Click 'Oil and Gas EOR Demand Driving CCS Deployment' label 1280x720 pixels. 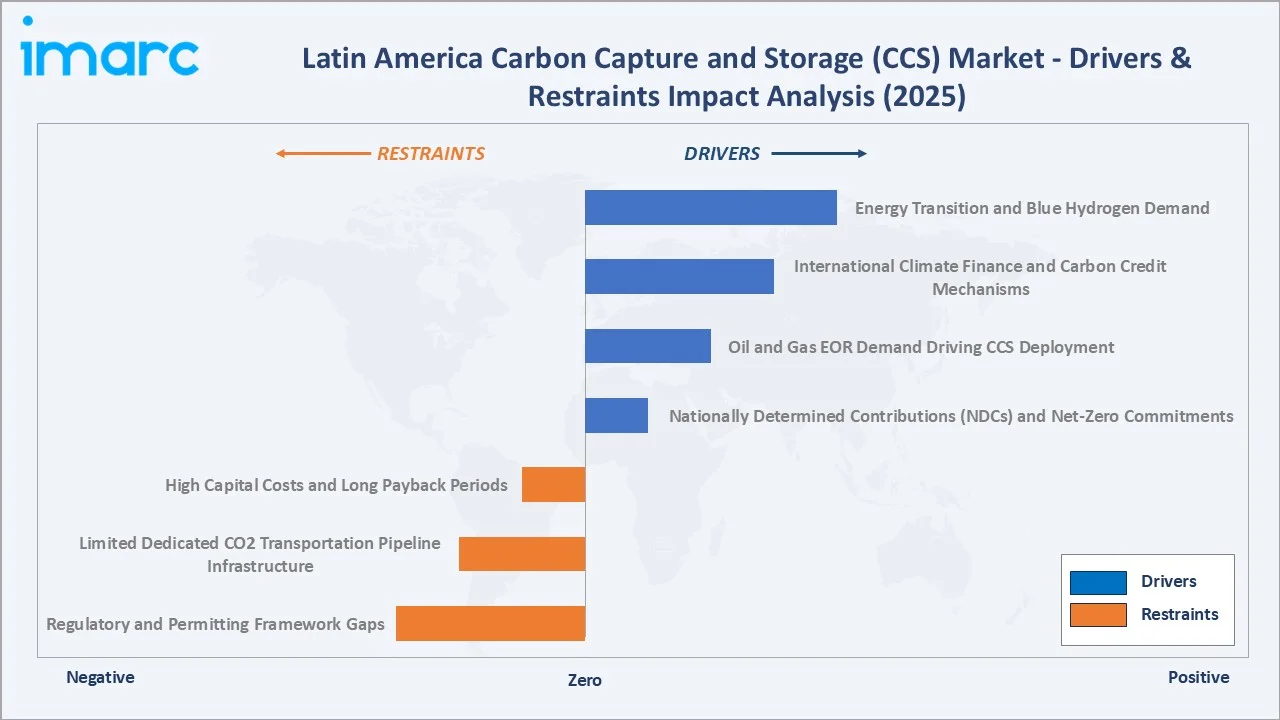click(x=921, y=347)
